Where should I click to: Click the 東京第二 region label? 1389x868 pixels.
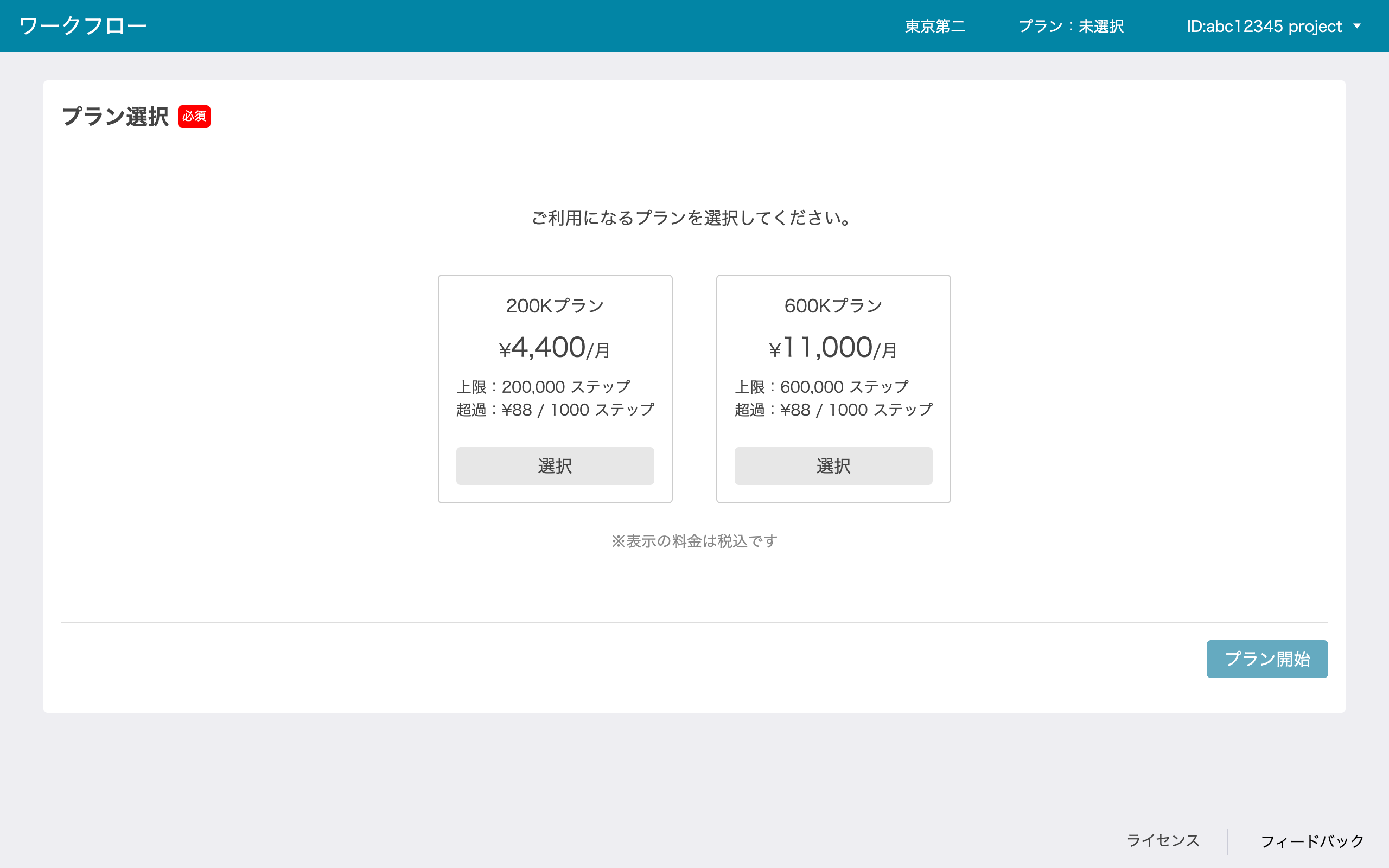pyautogui.click(x=934, y=27)
